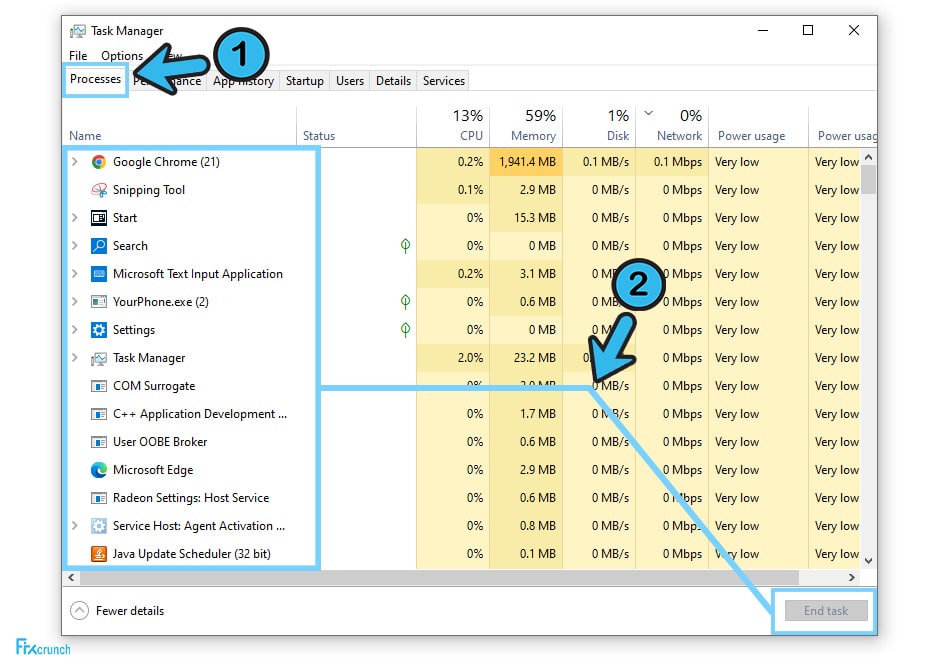The image size is (942, 666).
Task: Select the User OOBE Broker row name
Action: 160,442
